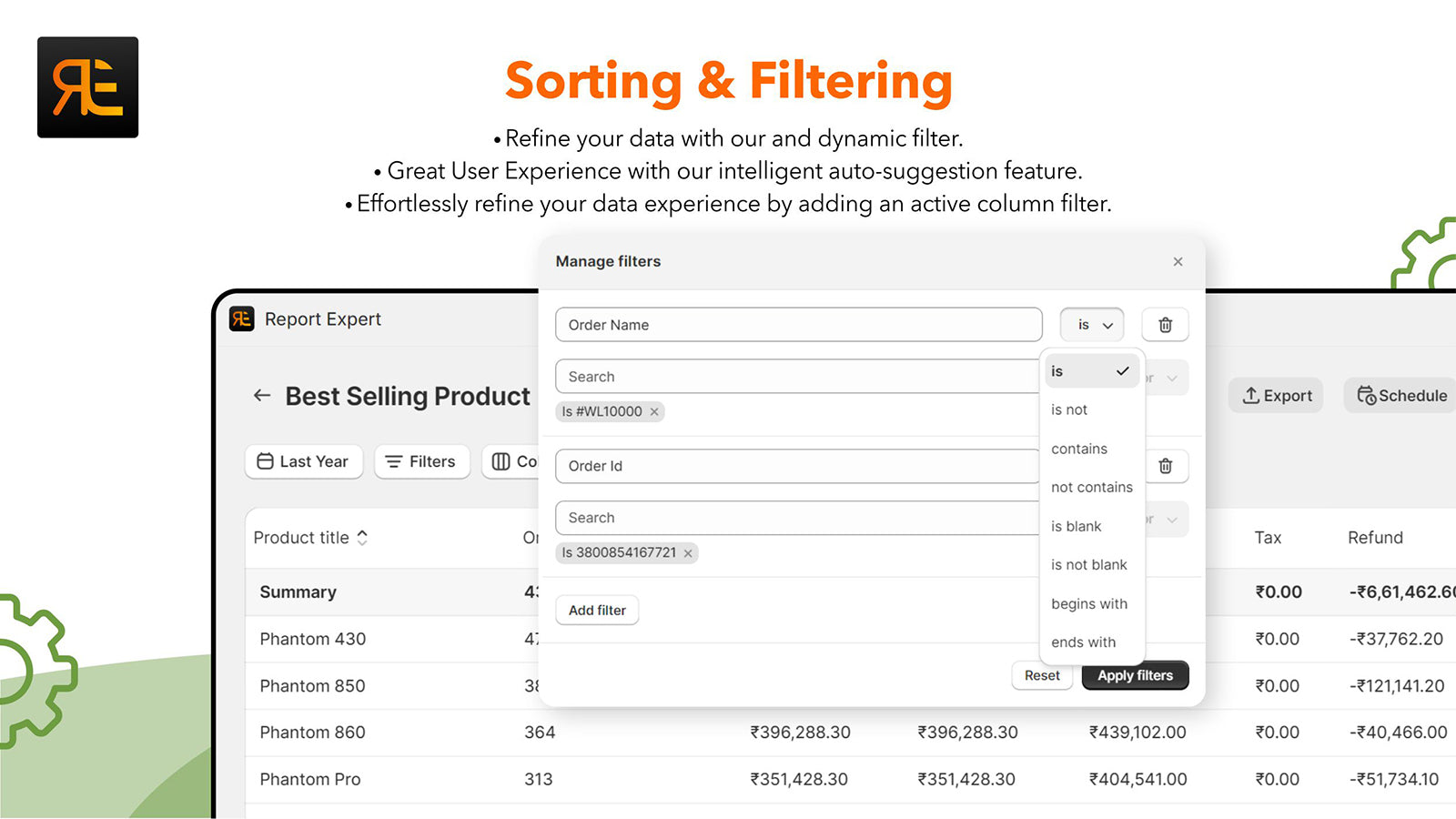The height and width of the screenshot is (819, 1456).
Task: Click the trash icon for Order Id filter
Action: (1165, 466)
